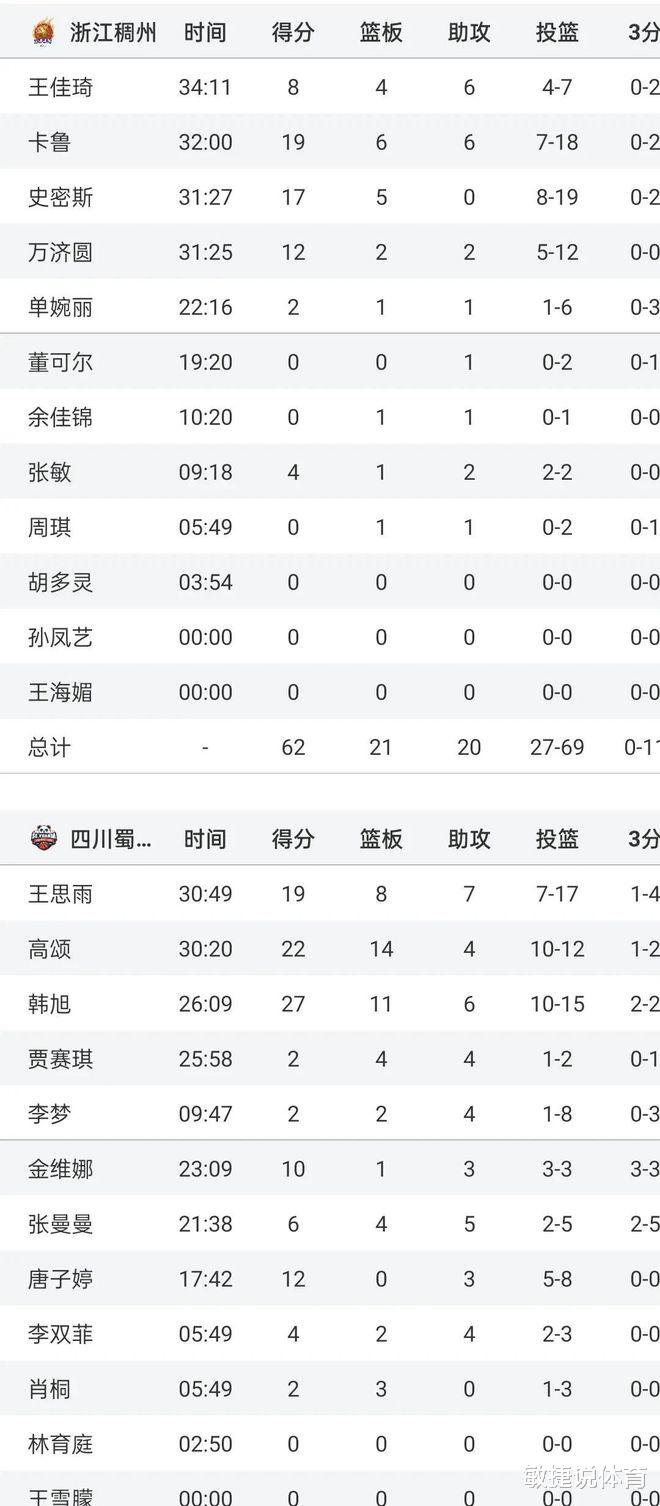This screenshot has width=660, height=1506.
Task: Click the 四川蜀 team logo icon
Action: (x=43, y=839)
